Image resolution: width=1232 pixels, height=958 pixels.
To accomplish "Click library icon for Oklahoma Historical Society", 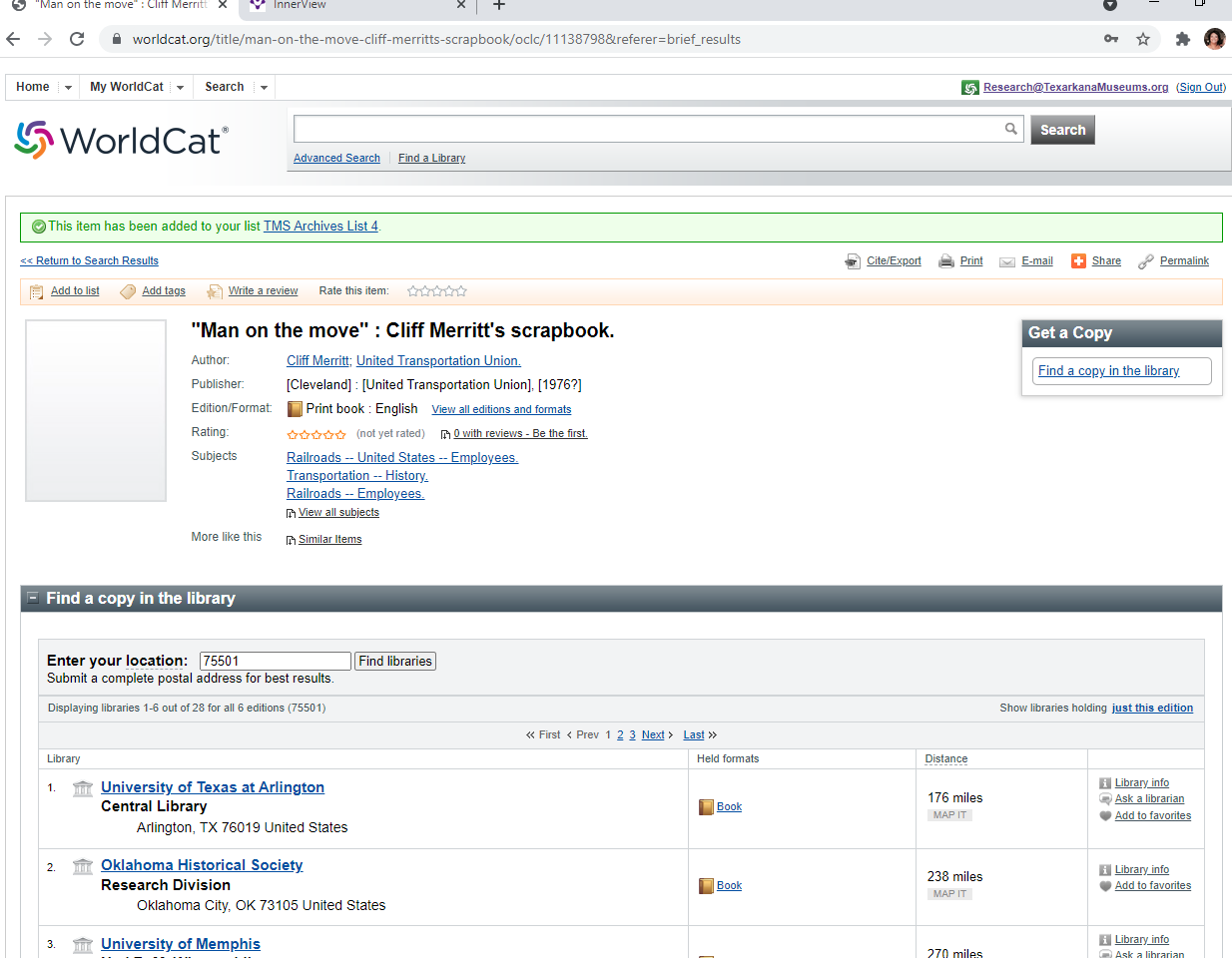I will click(x=83, y=866).
